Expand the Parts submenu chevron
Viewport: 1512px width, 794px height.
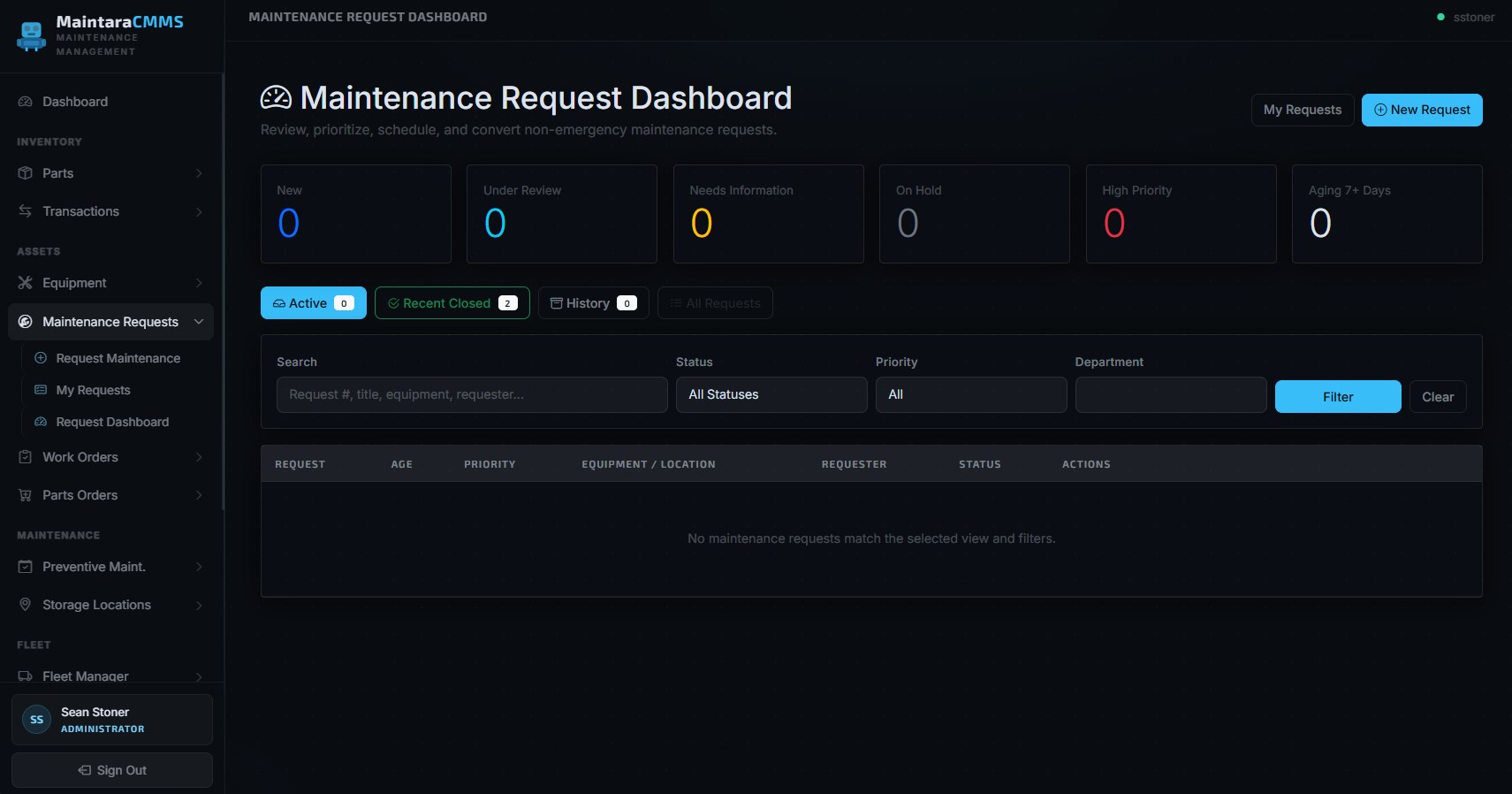[199, 173]
